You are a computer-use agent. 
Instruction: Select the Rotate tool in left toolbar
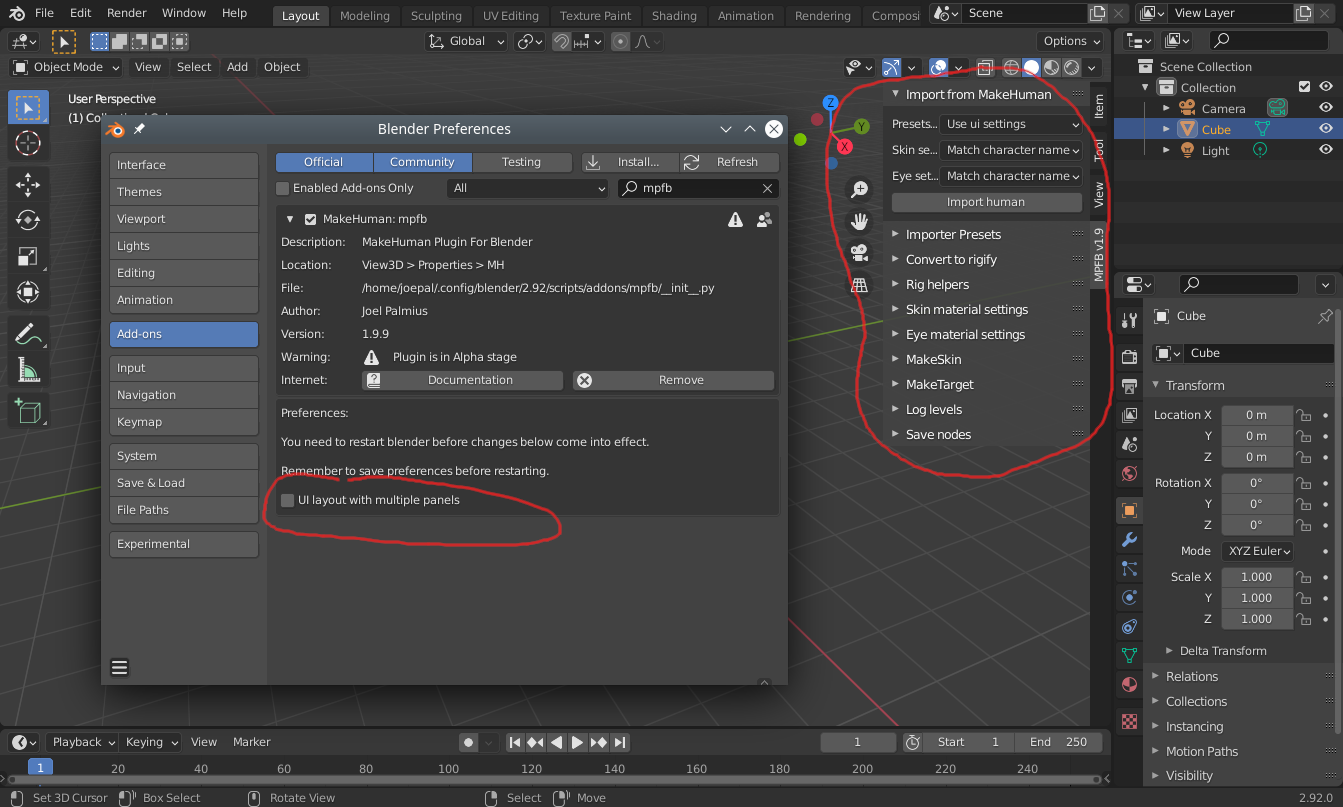(28, 220)
